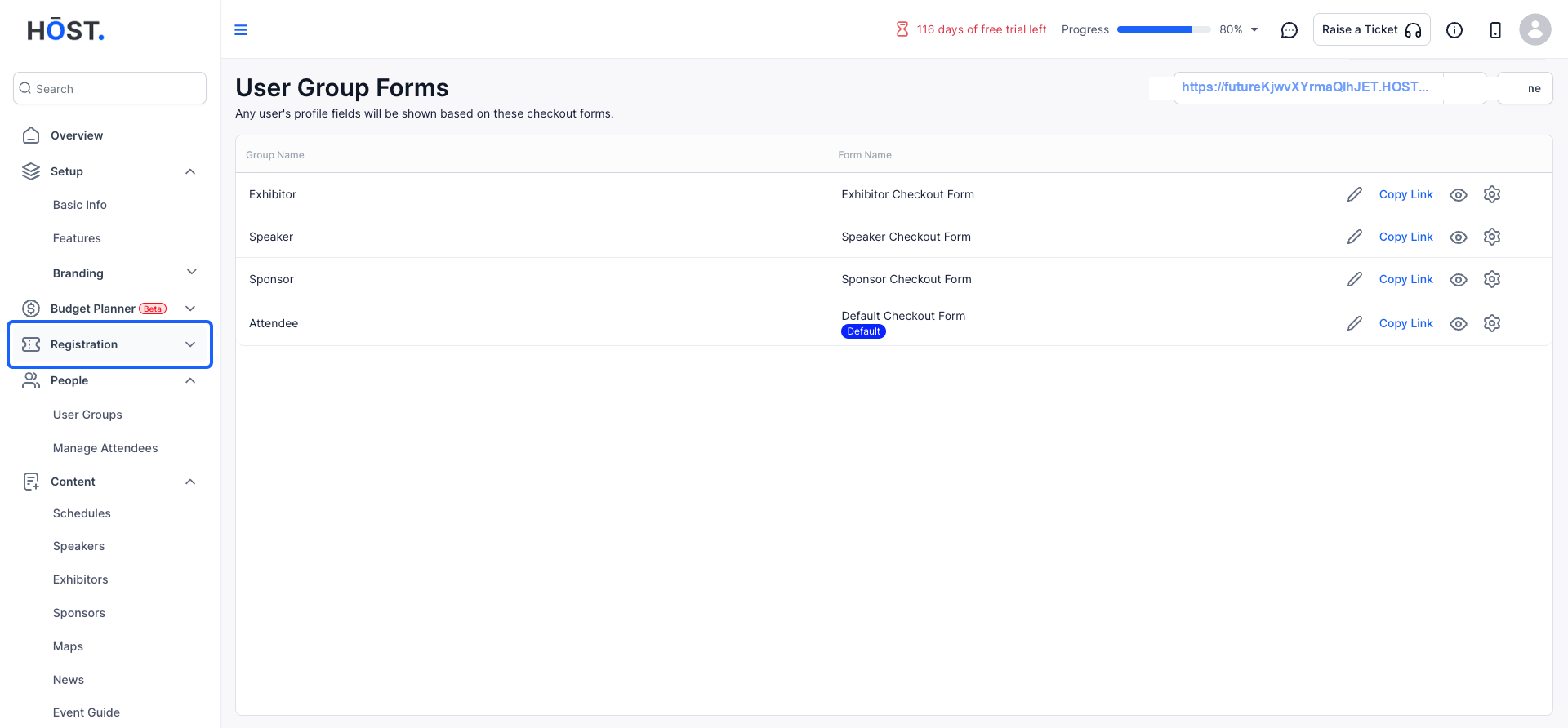The width and height of the screenshot is (1568, 728).
Task: Open the User Groups menu item
Action: pos(87,415)
